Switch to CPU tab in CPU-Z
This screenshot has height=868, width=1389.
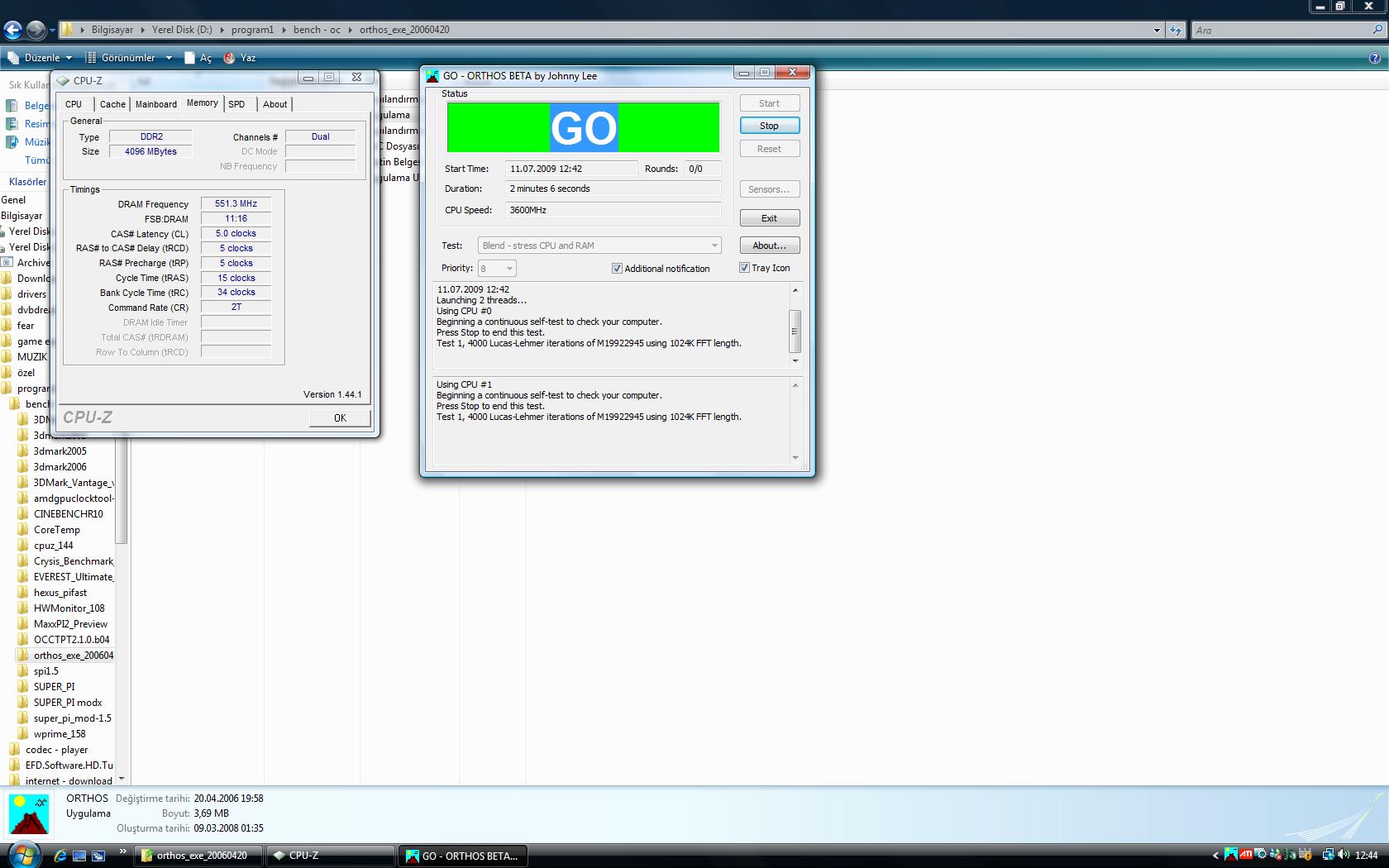pyautogui.click(x=74, y=104)
